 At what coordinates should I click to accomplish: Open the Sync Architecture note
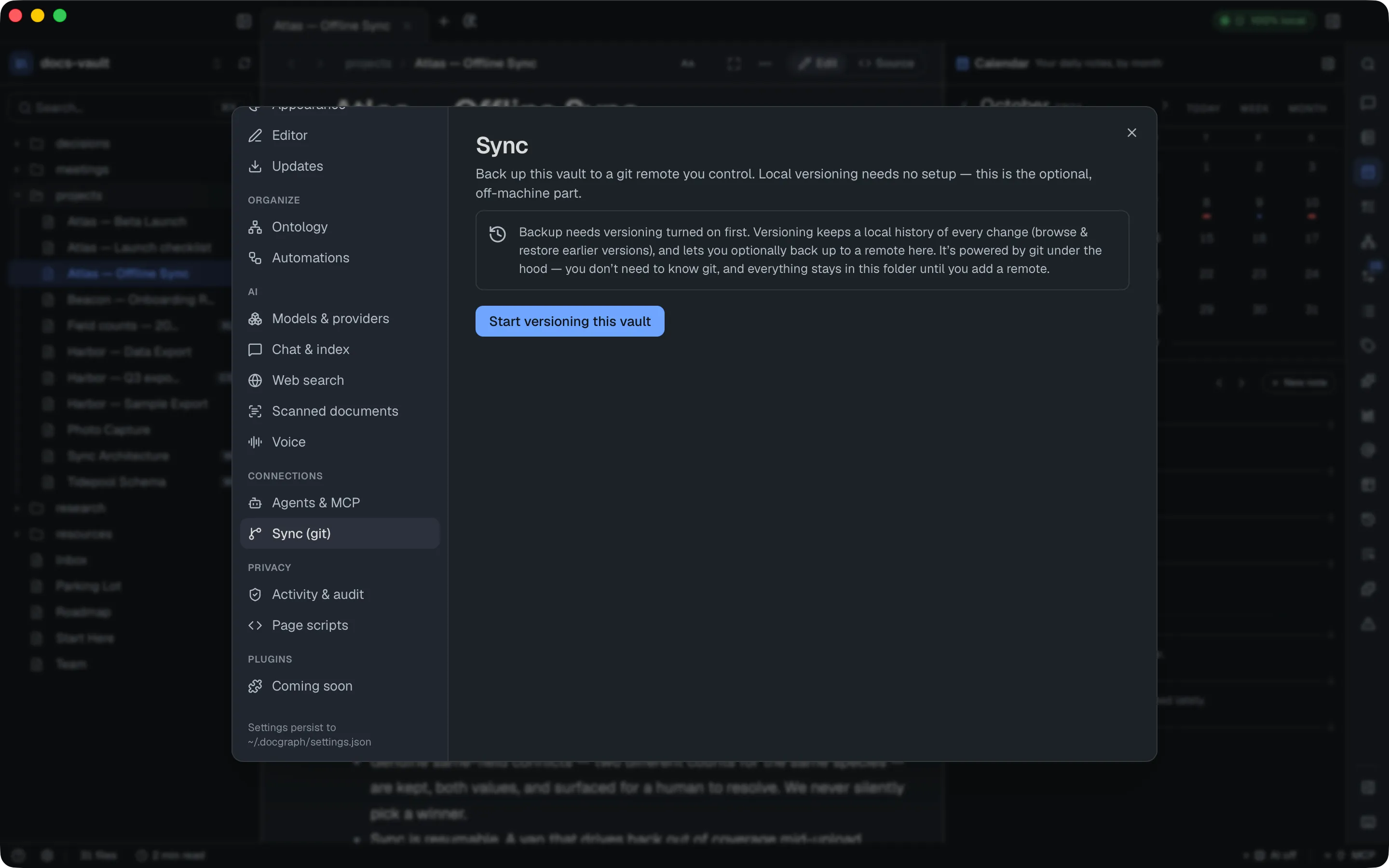(x=118, y=456)
